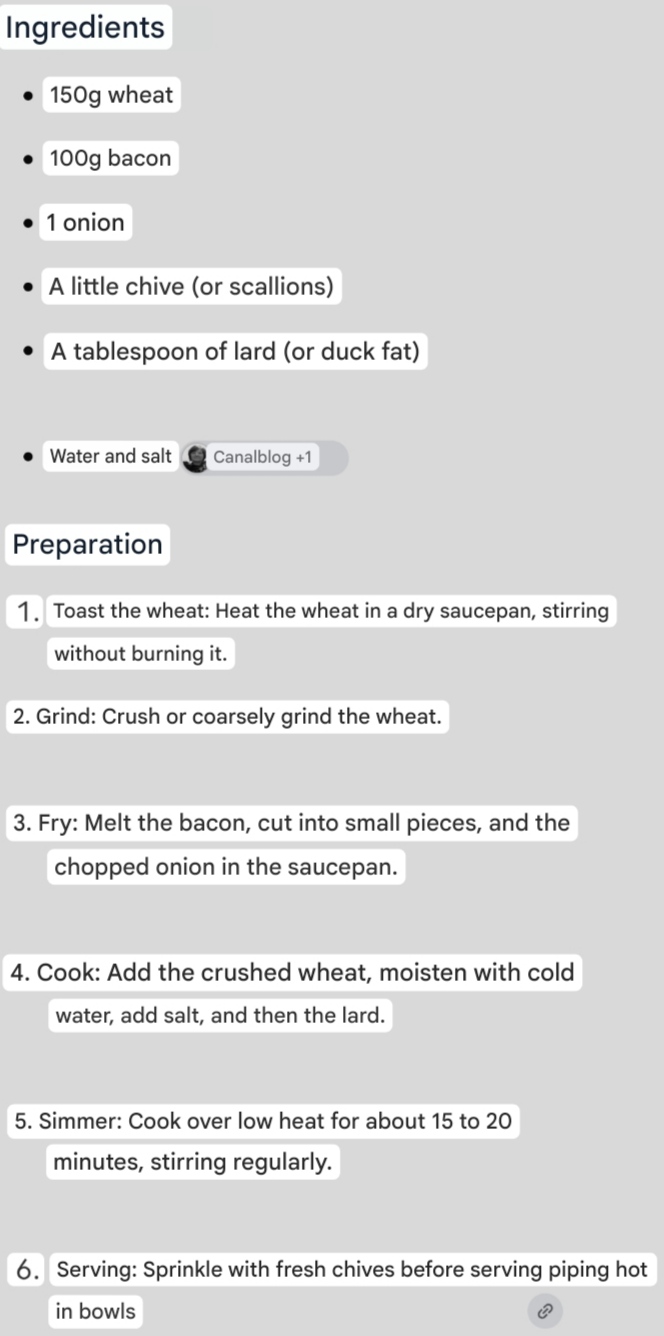Viewport: 664px width, 1336px height.
Task: Click the '150g wheat' ingredient
Action: point(111,95)
